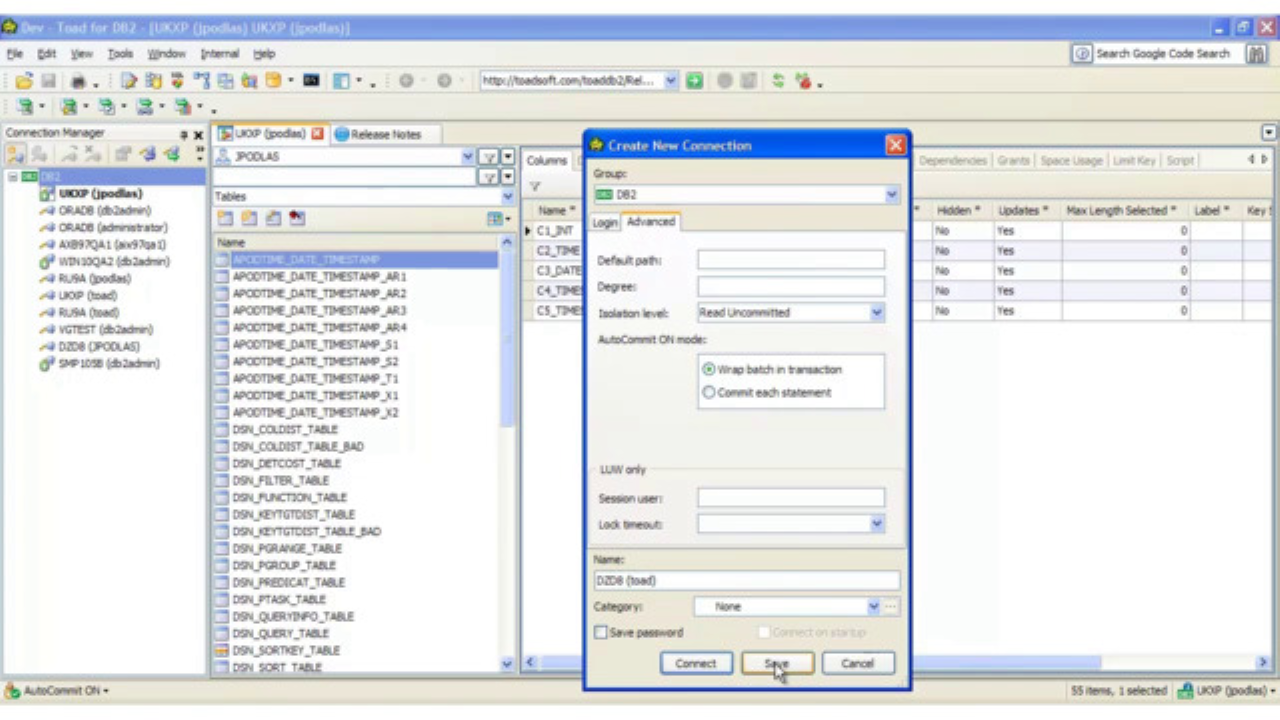Open the Group dropdown showing DB2

pyautogui.click(x=892, y=195)
